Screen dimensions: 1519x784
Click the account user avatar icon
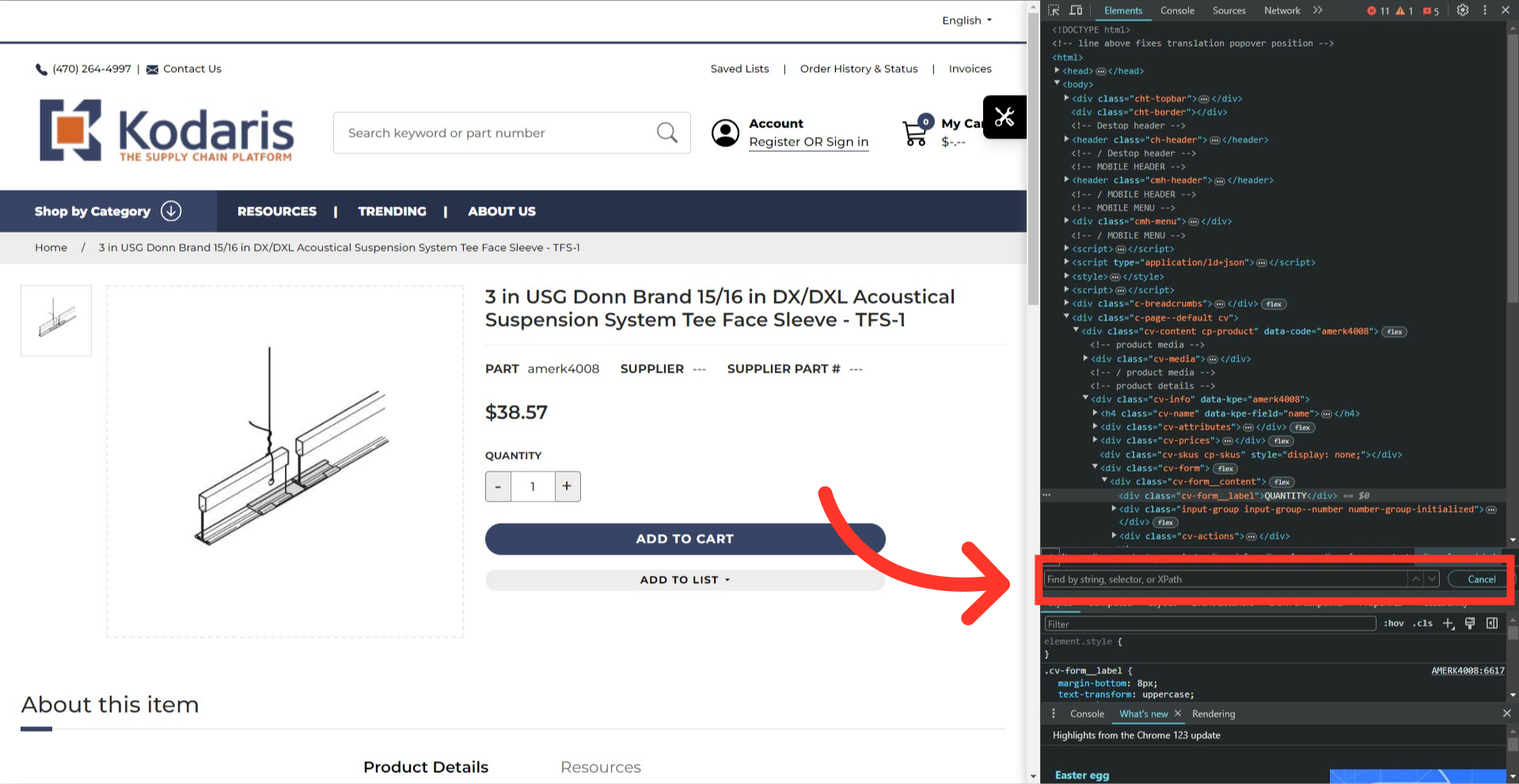(725, 133)
